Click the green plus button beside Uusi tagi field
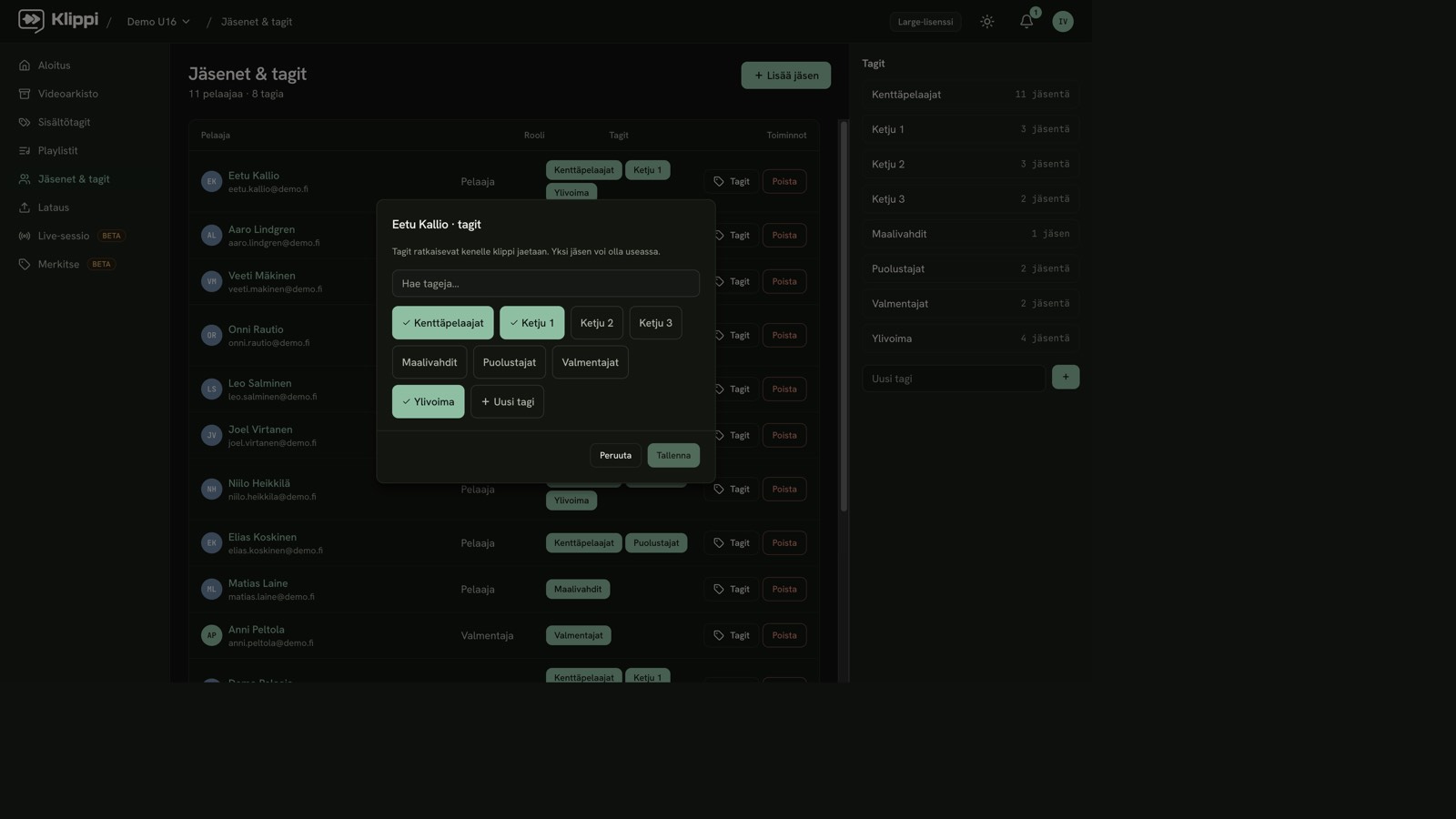1456x819 pixels. 1066,378
